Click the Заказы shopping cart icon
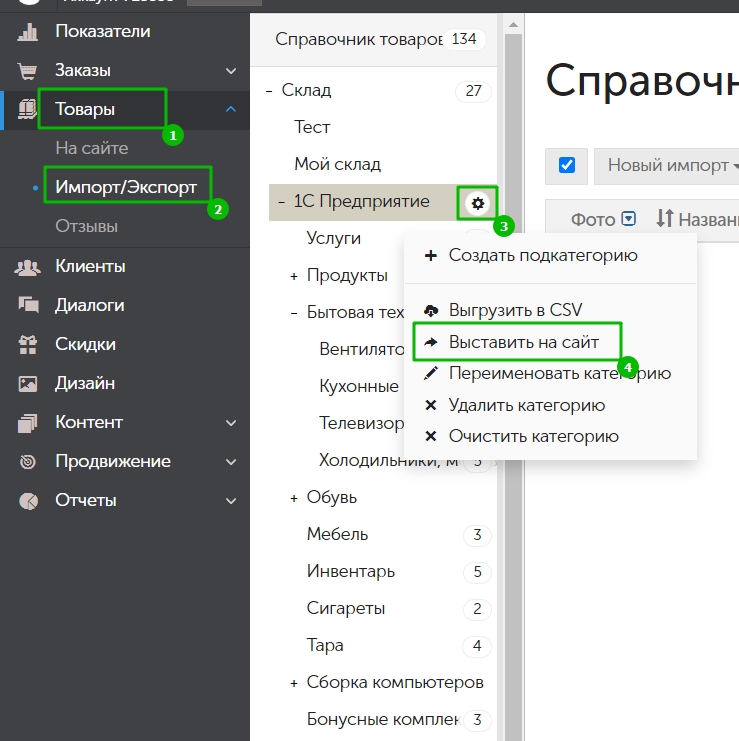 coord(27,71)
